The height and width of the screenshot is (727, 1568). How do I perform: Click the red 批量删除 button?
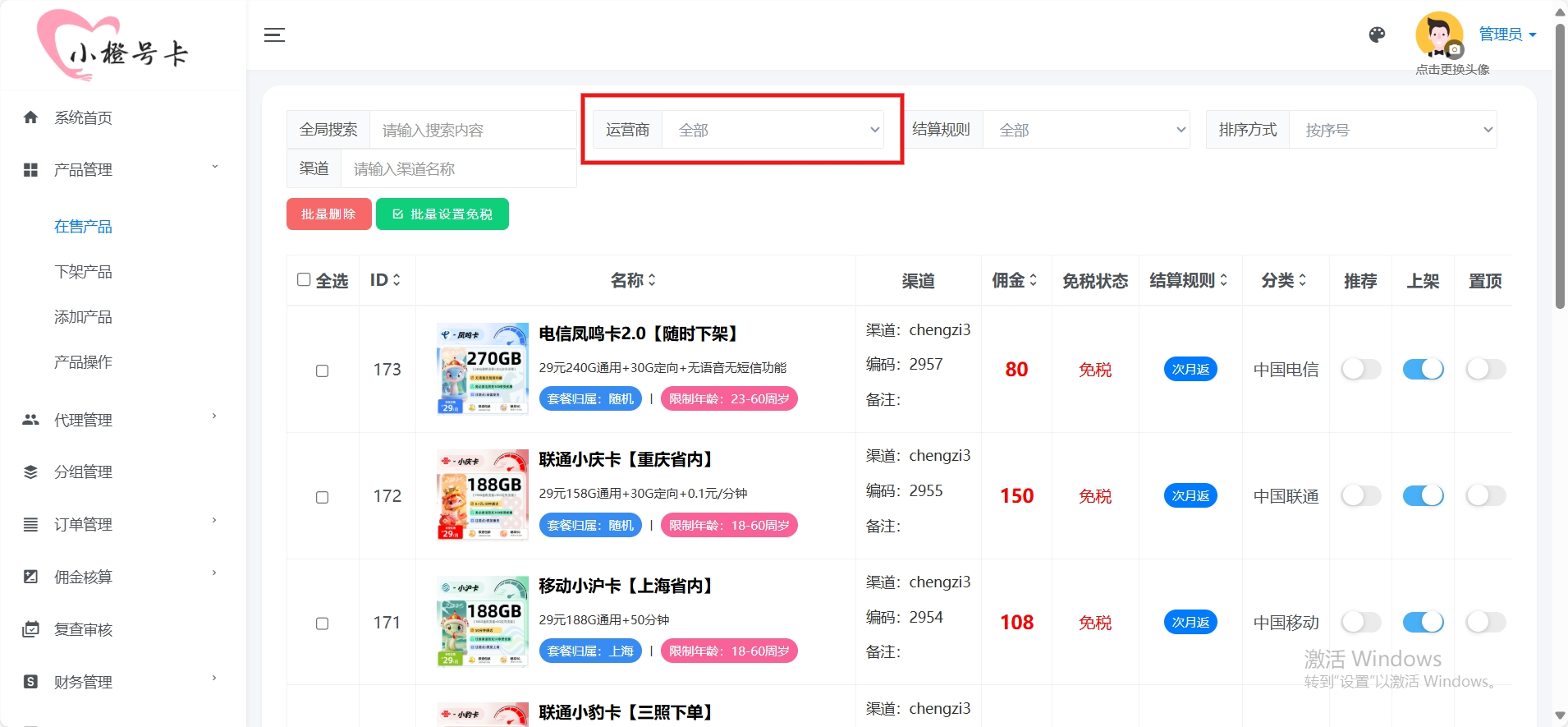[328, 214]
